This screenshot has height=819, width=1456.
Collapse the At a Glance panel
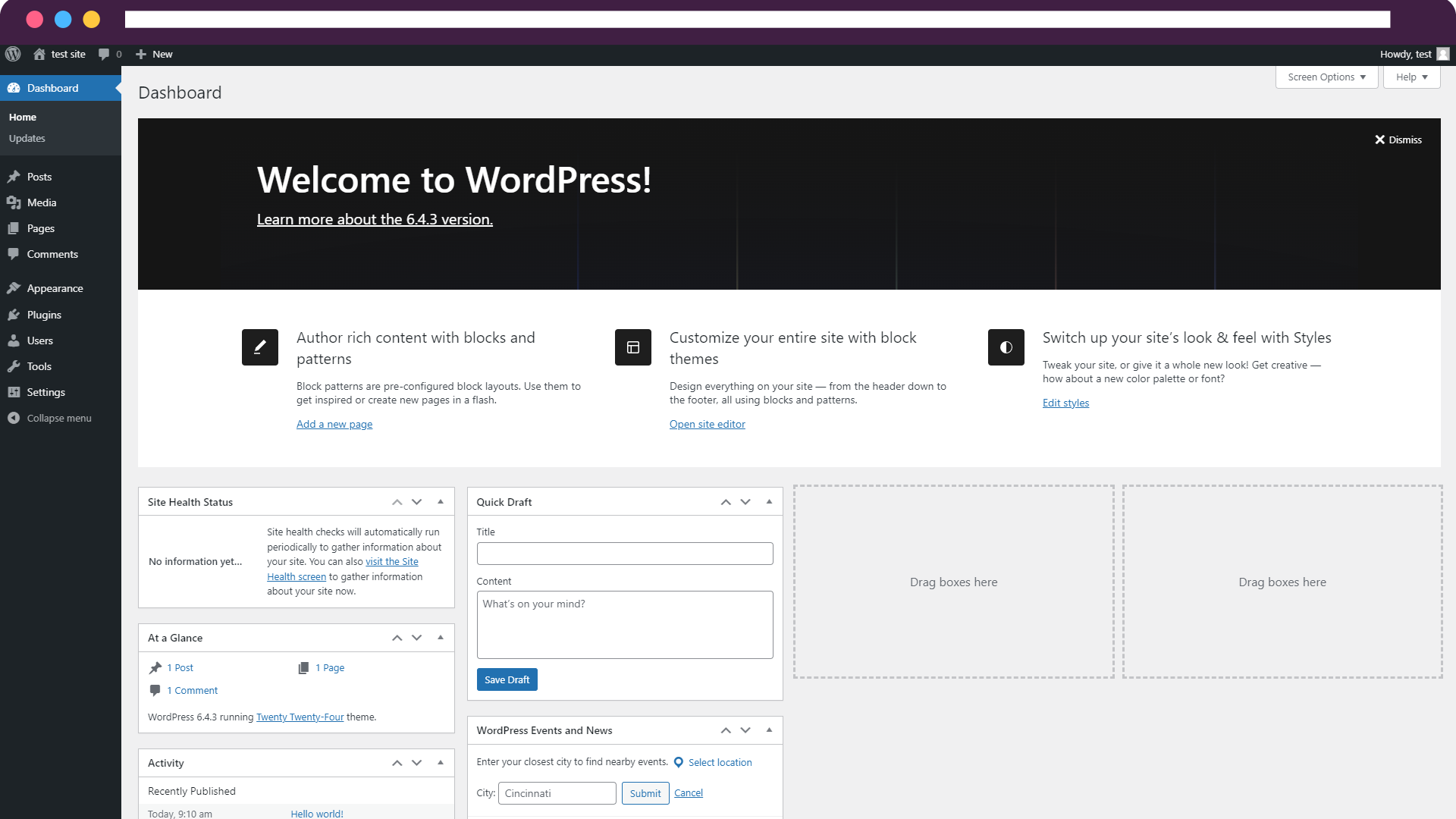tap(441, 638)
